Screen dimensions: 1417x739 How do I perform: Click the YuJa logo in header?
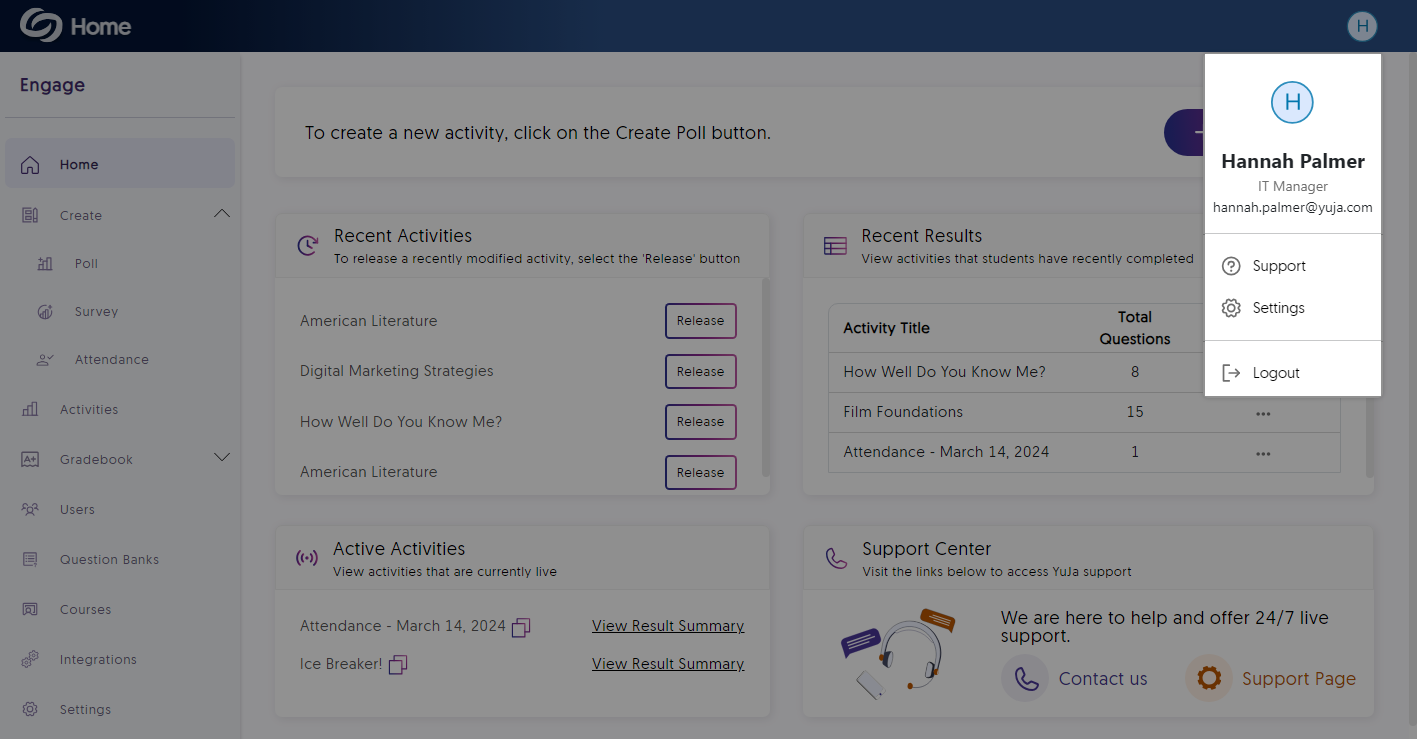click(x=41, y=26)
